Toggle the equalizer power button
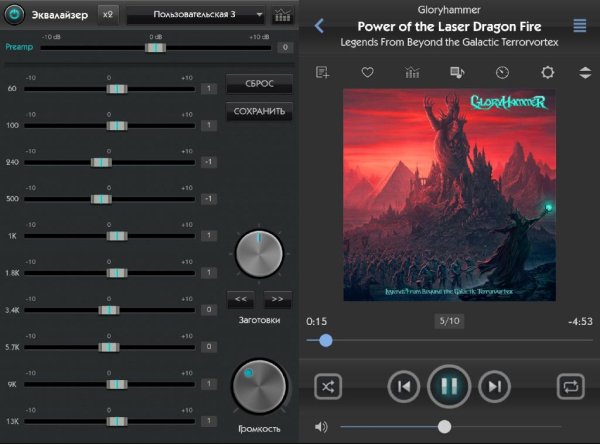Image resolution: width=600 pixels, height=444 pixels. tap(14, 15)
